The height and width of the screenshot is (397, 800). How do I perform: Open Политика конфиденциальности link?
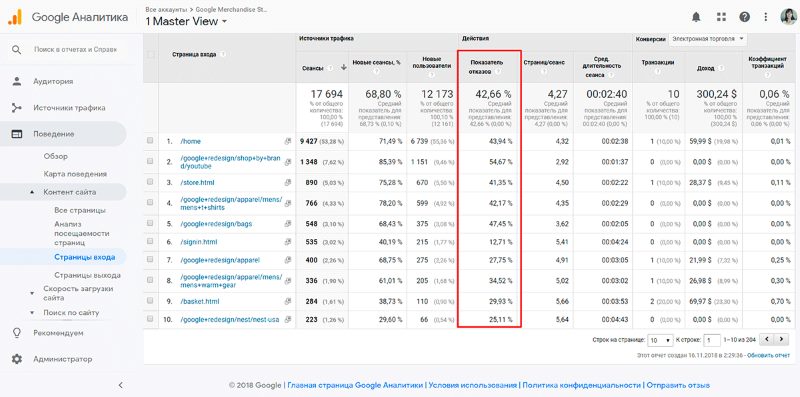(581, 385)
